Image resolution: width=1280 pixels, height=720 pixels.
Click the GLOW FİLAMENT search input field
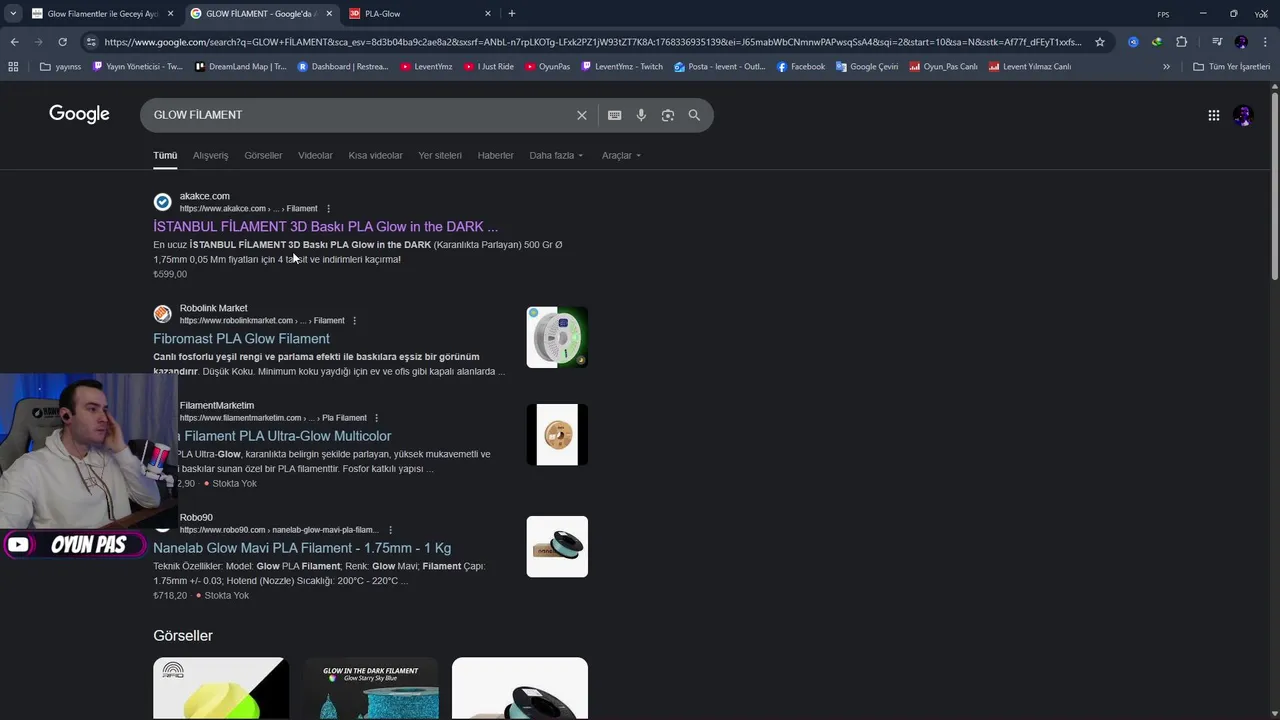(x=360, y=115)
